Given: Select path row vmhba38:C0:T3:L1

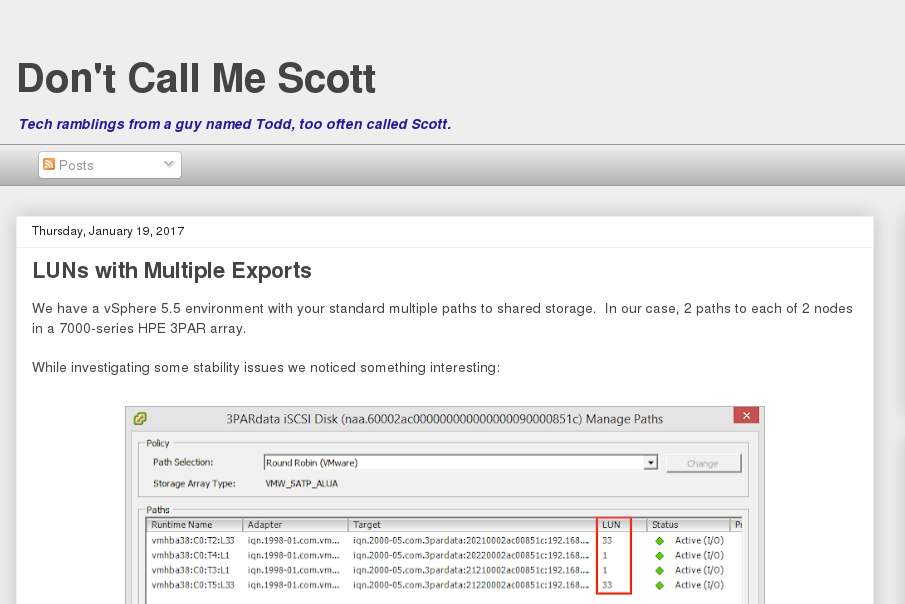Looking at the screenshot, I should click(444, 571).
